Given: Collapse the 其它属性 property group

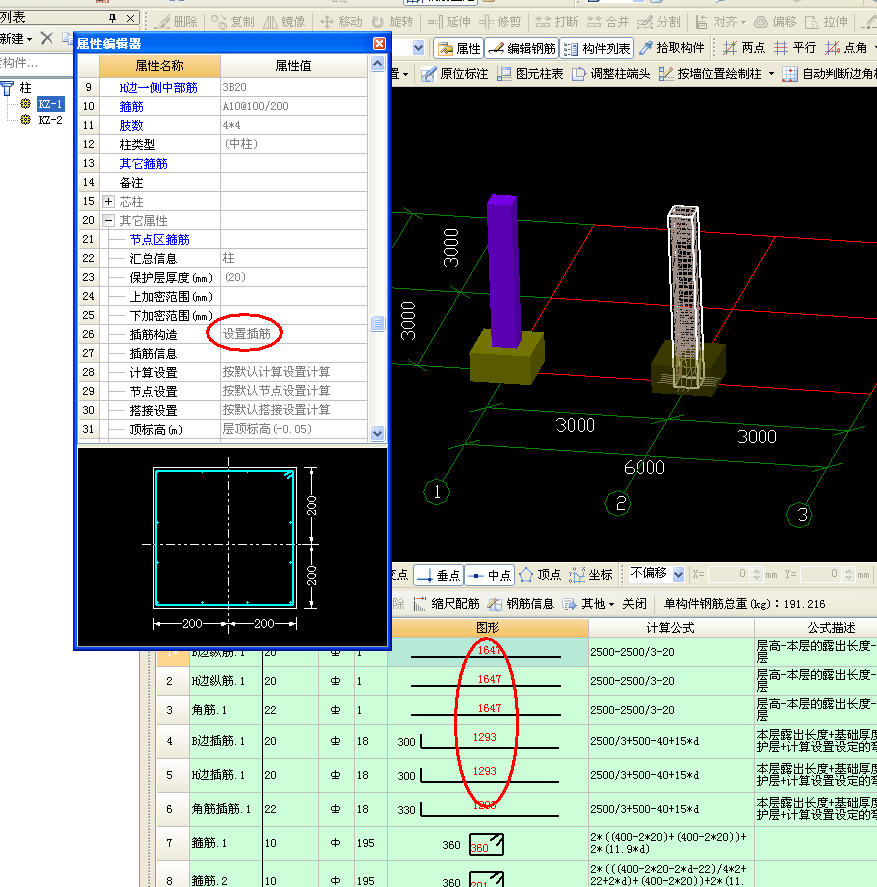Looking at the screenshot, I should coord(108,221).
